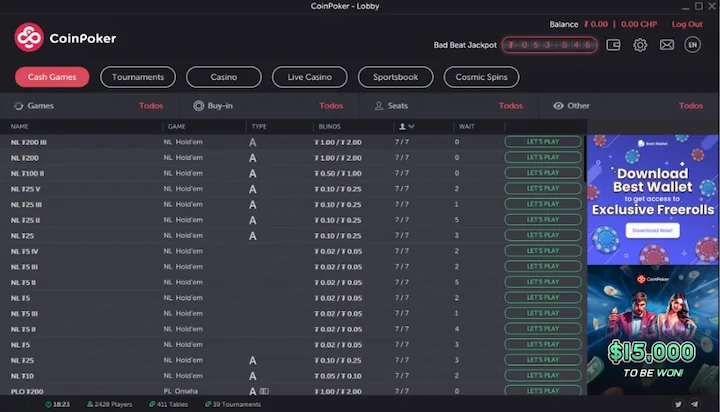The image size is (720, 412).
Task: Click the 411 Tables status entry
Action: pyautogui.click(x=169, y=405)
